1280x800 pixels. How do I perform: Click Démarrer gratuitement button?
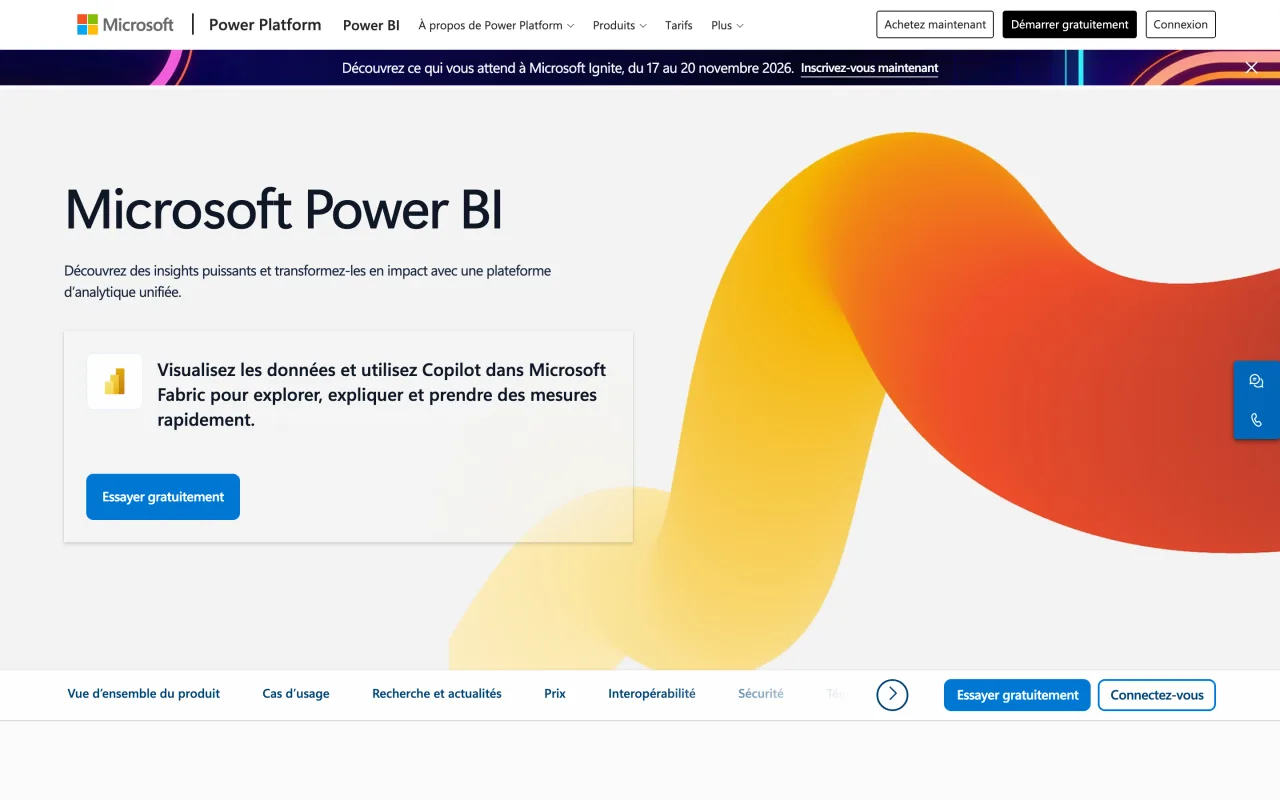tap(1069, 25)
